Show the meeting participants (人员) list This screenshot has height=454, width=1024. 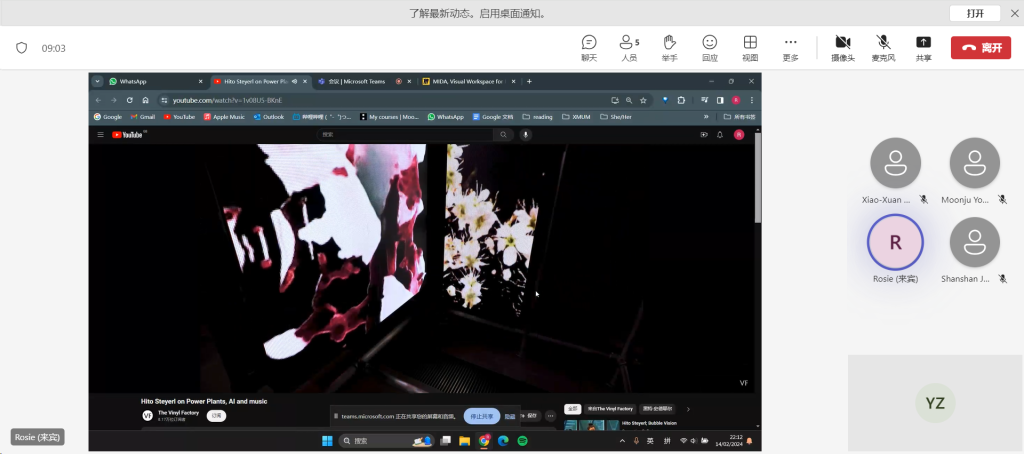click(629, 48)
